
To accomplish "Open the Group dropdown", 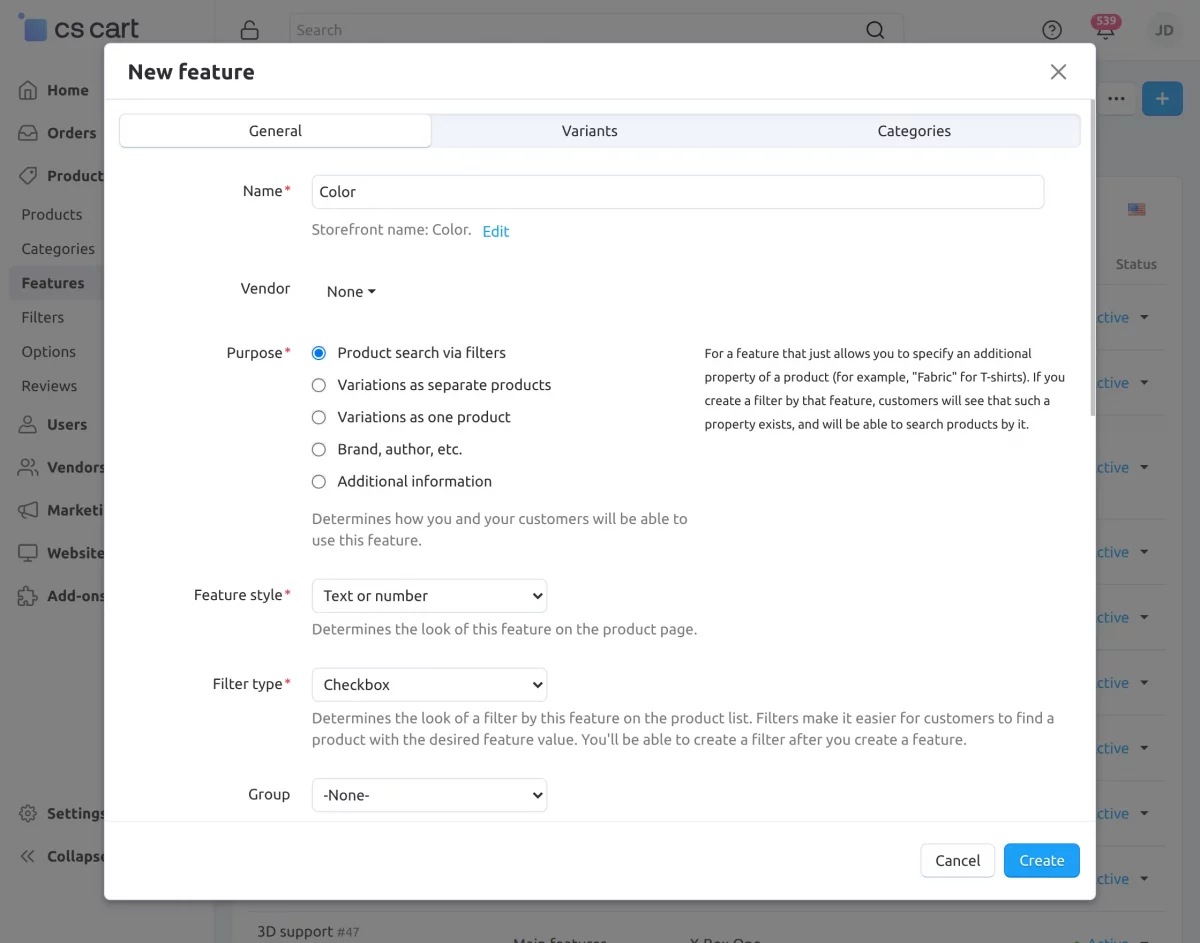I will point(429,795).
